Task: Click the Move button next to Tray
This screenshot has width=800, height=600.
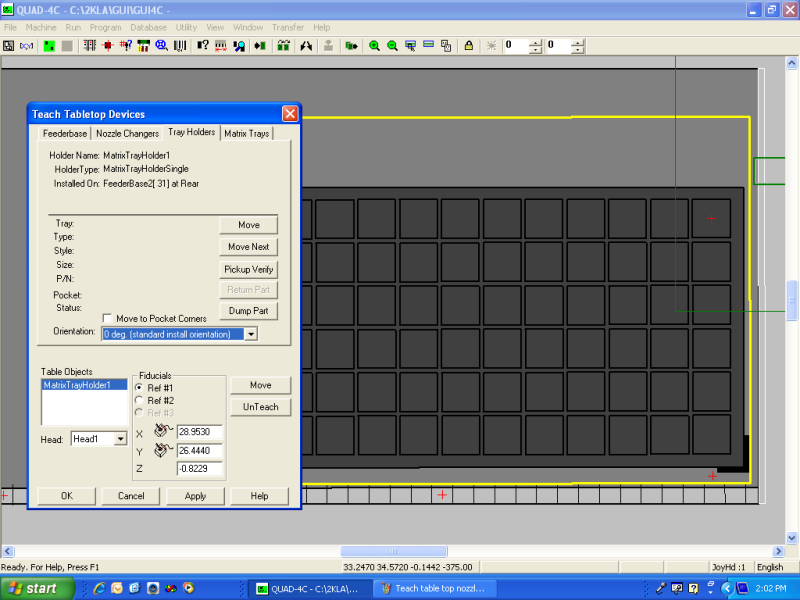Action: (x=248, y=225)
